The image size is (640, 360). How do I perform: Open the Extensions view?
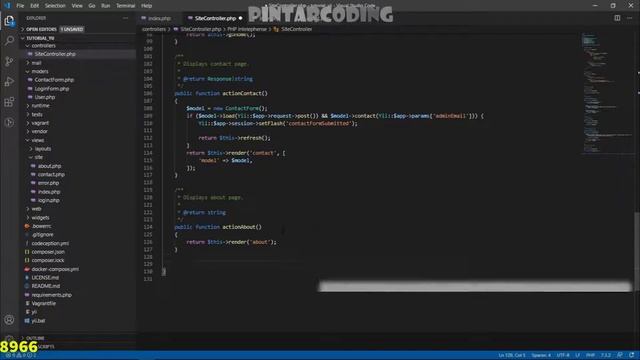(x=9, y=102)
